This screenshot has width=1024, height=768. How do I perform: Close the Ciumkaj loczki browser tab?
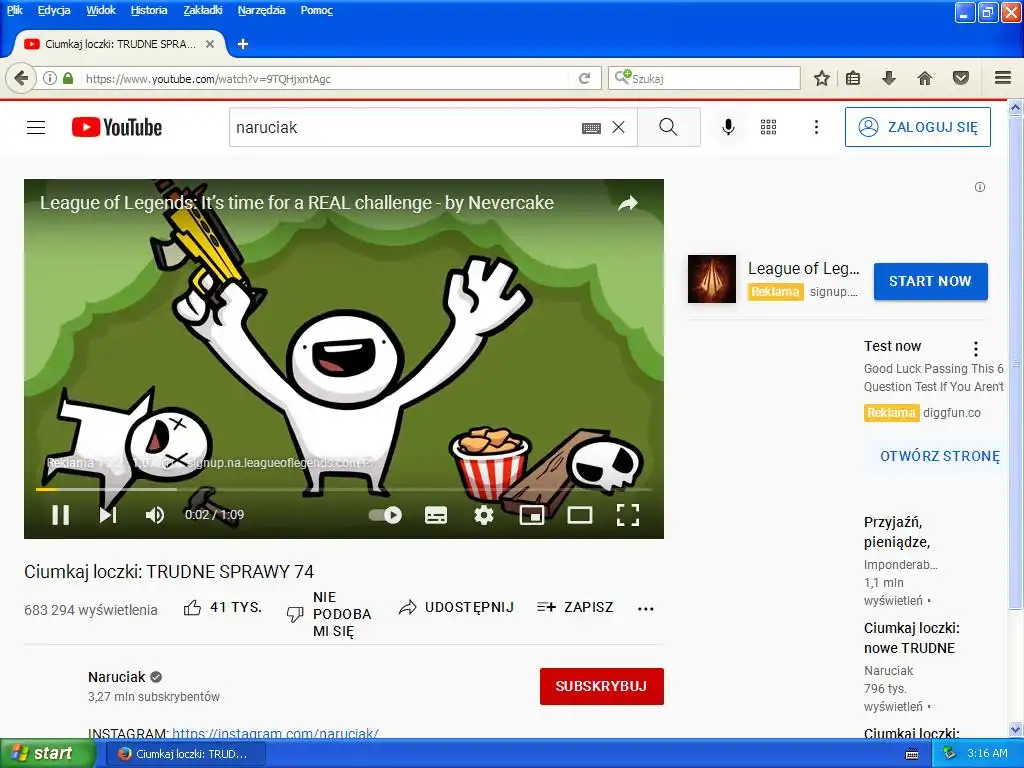210,44
